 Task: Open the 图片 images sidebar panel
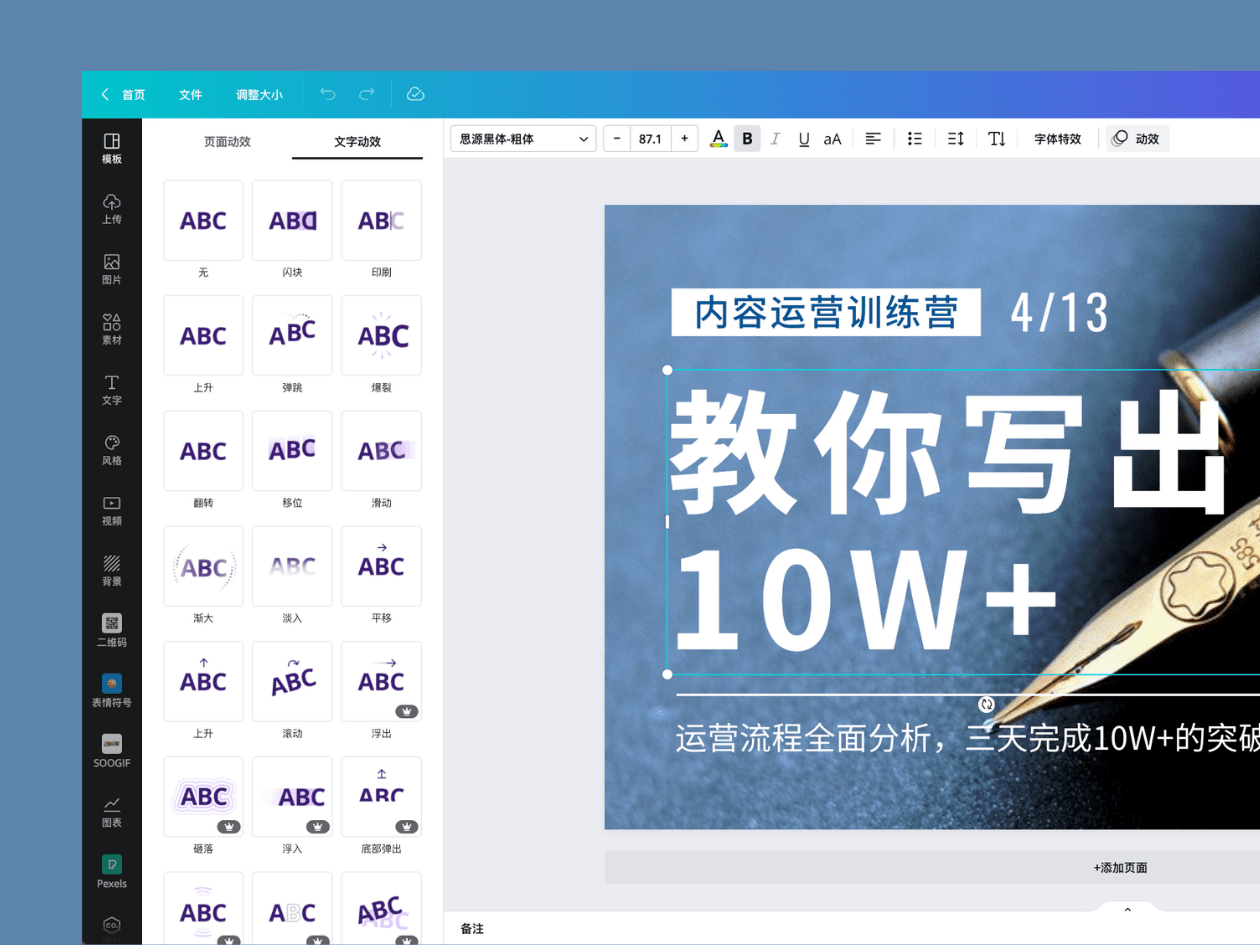point(112,269)
